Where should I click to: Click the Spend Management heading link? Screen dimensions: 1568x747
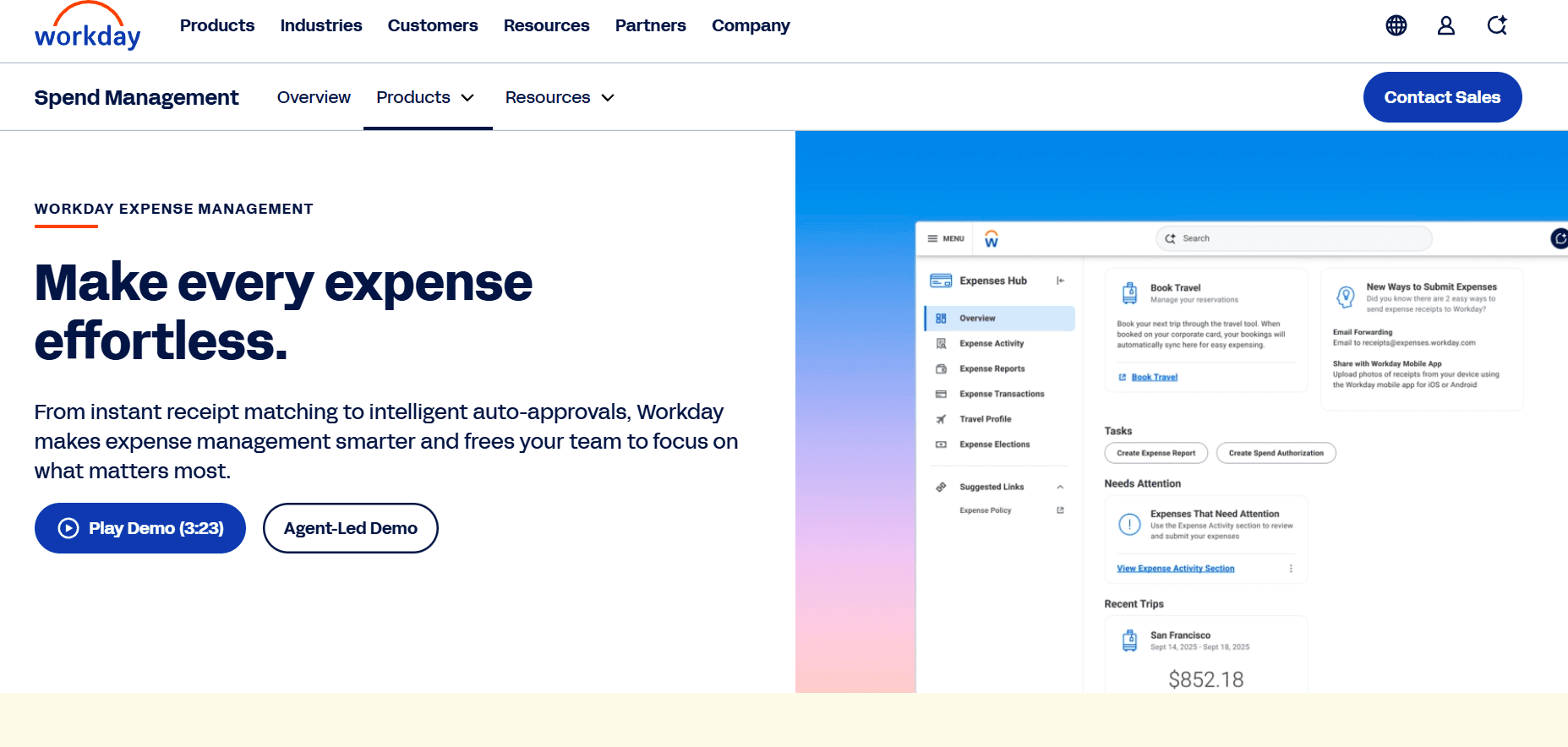pyautogui.click(x=137, y=97)
